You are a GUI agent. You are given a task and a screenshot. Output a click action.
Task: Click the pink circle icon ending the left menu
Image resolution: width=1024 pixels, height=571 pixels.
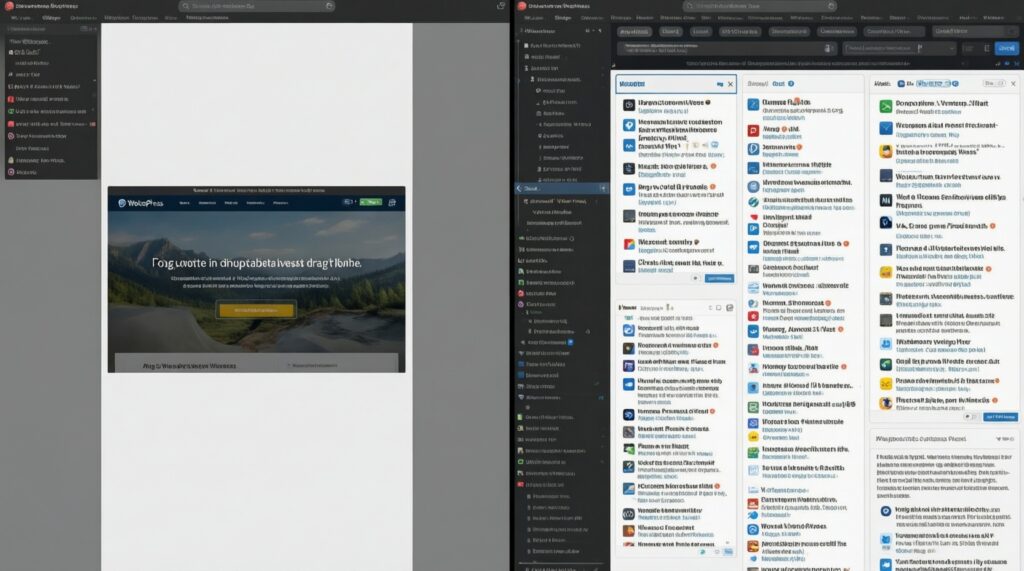point(11,172)
